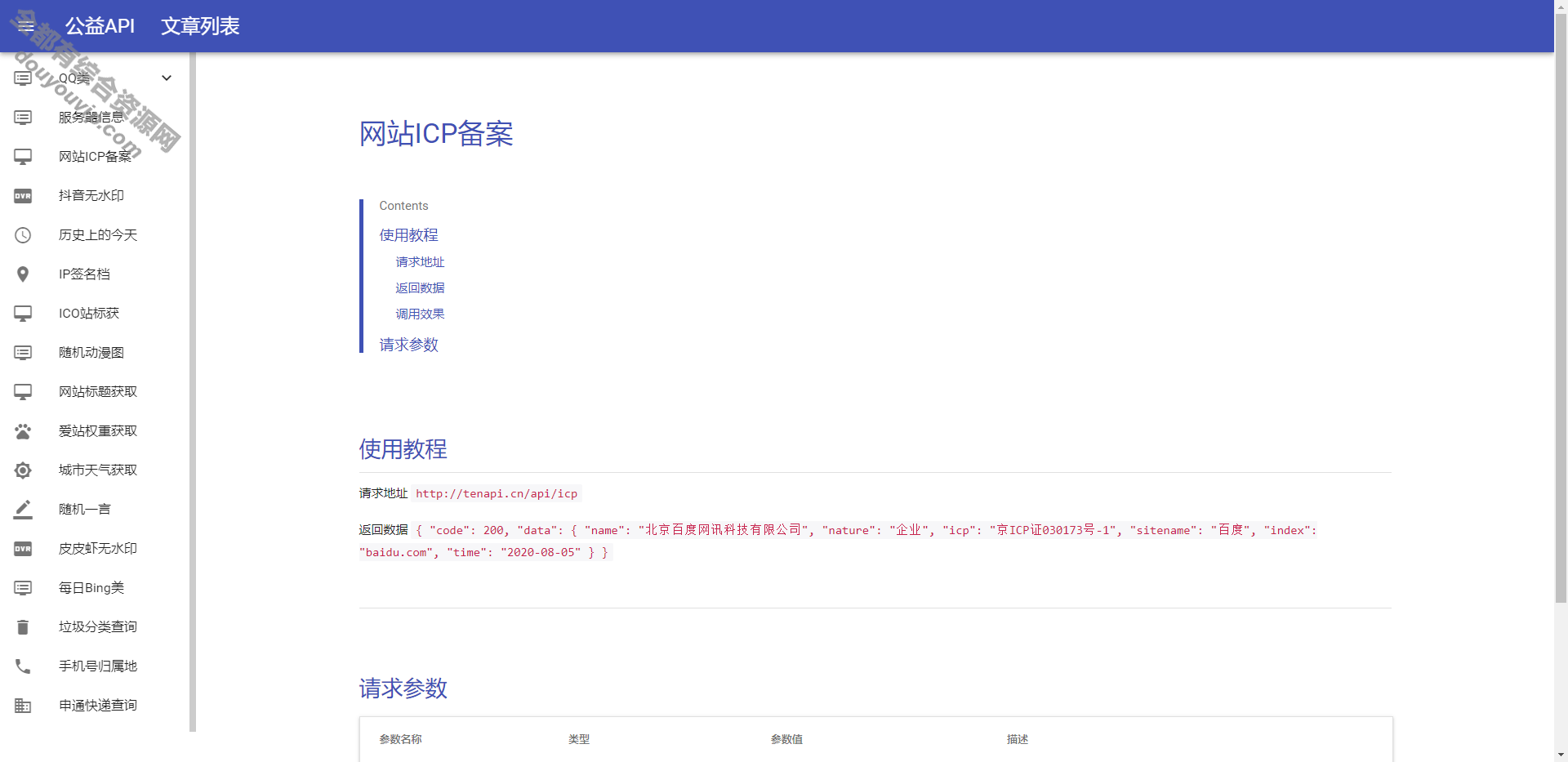Click the sun icon beside 城市天气获取

pos(23,470)
